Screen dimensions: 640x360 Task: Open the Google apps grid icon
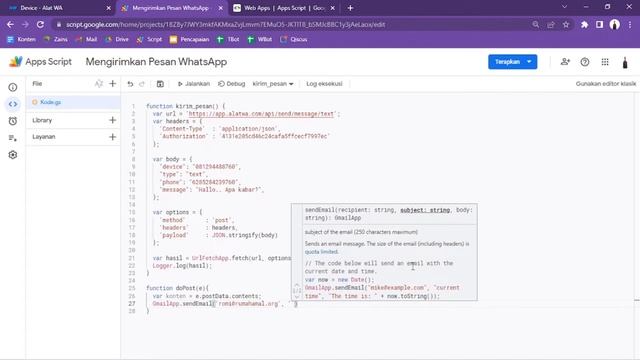(605, 62)
